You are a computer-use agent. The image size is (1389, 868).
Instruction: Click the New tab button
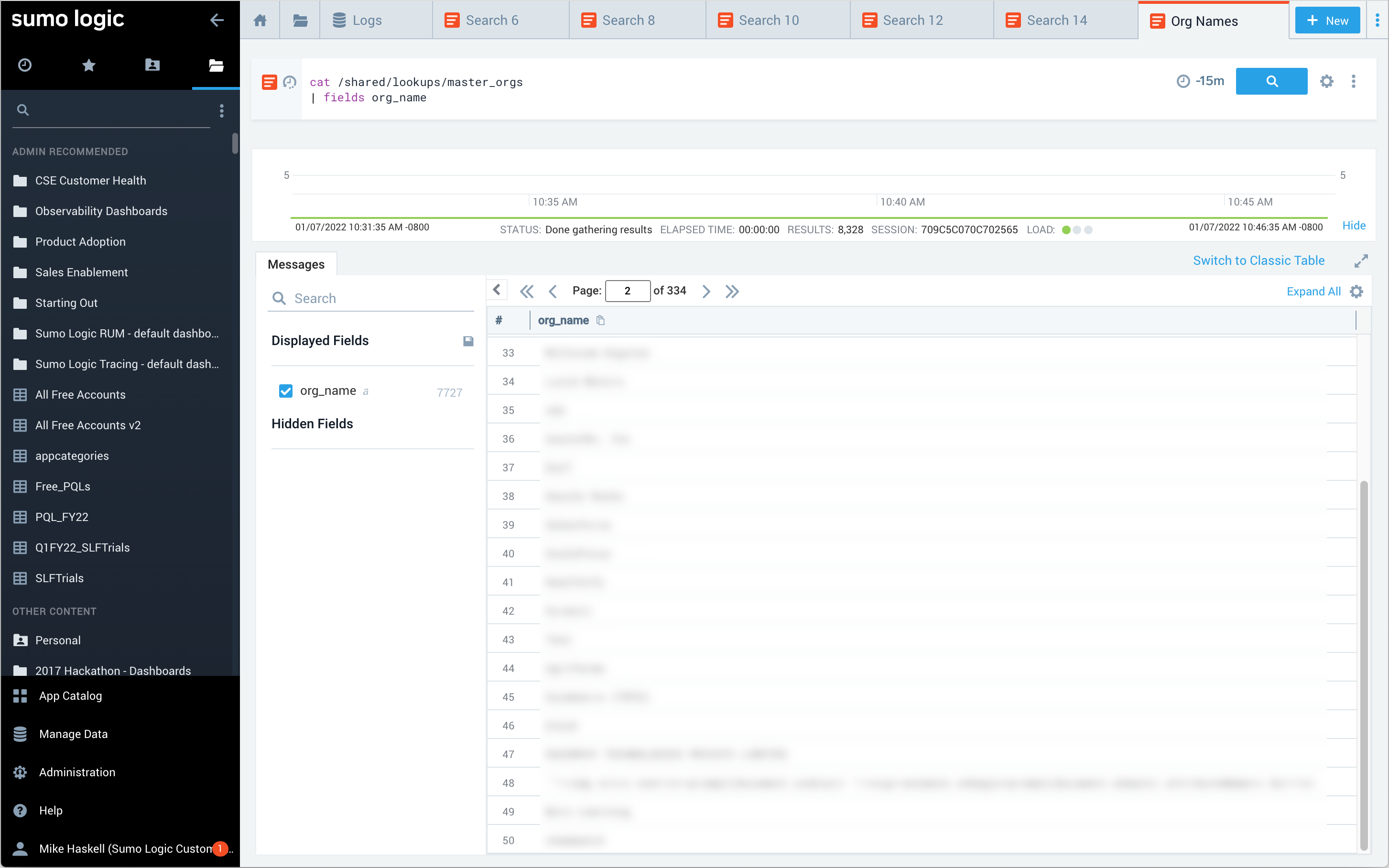(x=1327, y=21)
